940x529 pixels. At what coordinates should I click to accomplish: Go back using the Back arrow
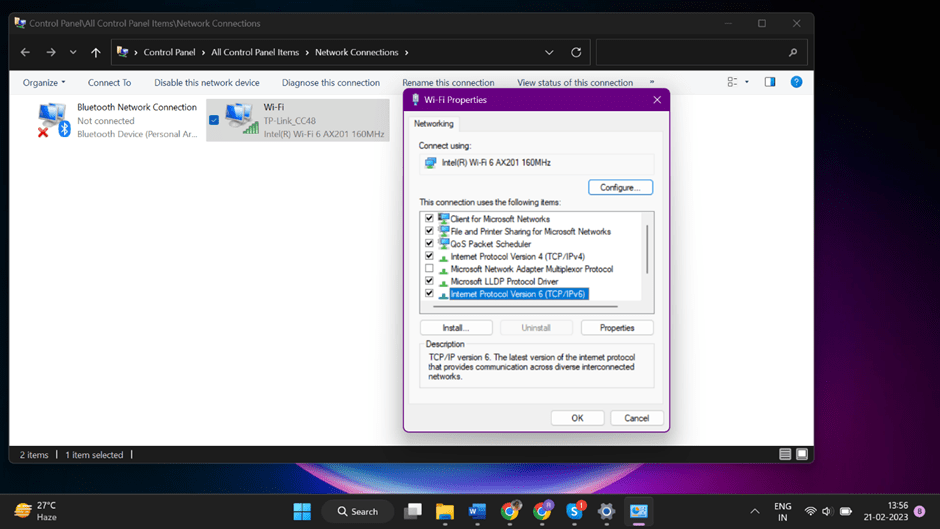[x=25, y=52]
